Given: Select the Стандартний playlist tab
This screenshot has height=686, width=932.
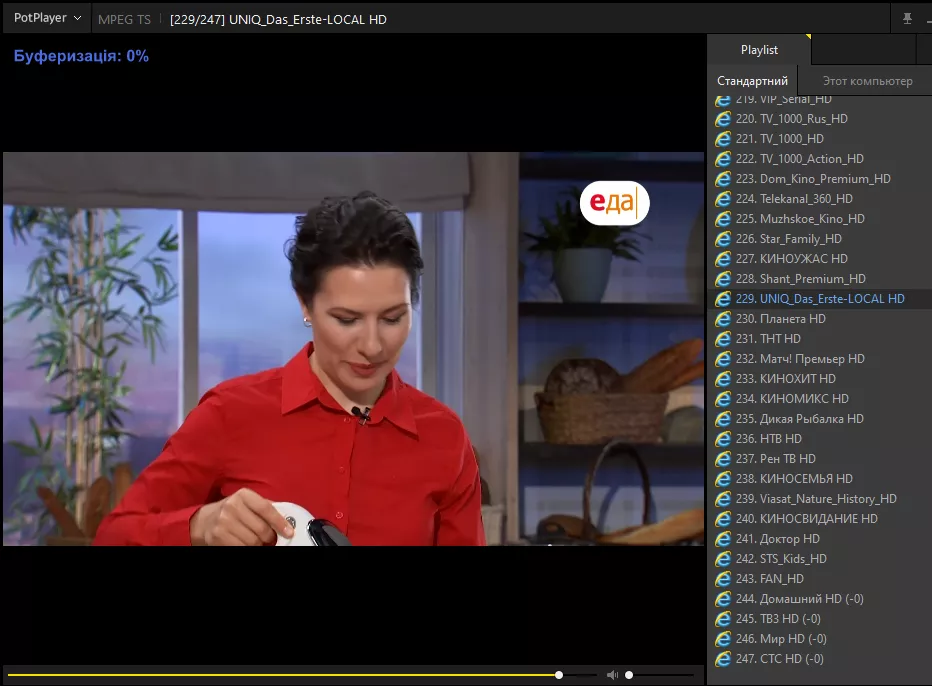Looking at the screenshot, I should point(752,81).
